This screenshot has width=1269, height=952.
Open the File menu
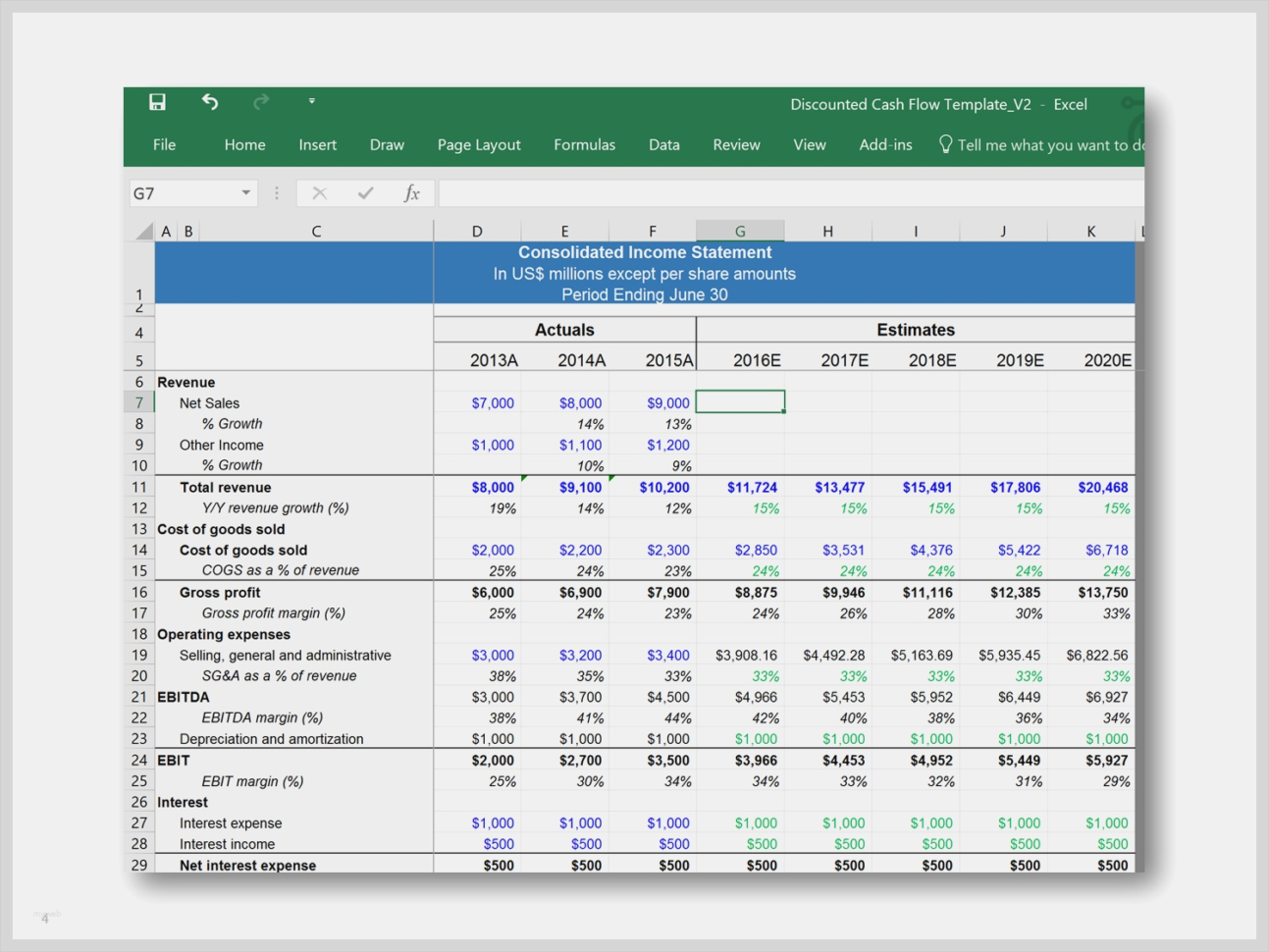click(164, 144)
